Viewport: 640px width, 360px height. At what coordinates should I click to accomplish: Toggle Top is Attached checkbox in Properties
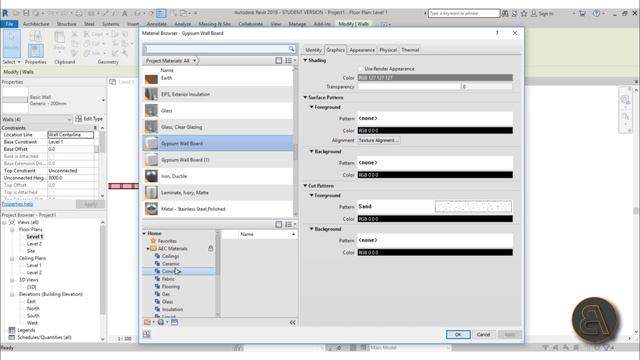[x=51, y=192]
